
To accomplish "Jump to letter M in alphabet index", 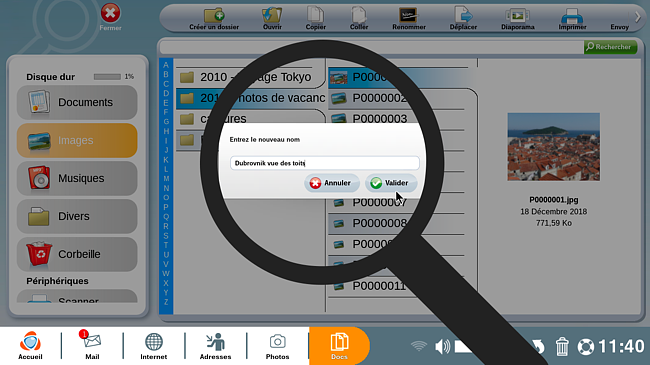I will click(166, 179).
